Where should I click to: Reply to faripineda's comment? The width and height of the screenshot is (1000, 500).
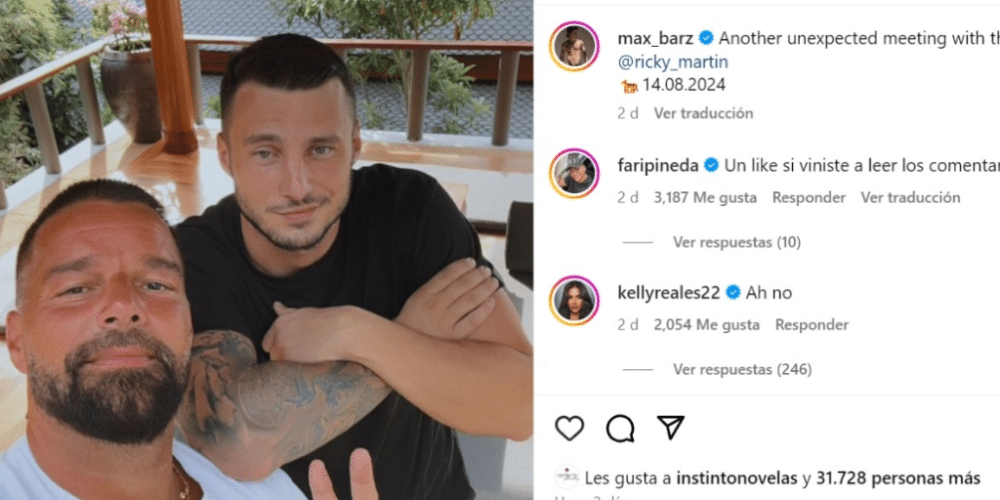tap(809, 198)
